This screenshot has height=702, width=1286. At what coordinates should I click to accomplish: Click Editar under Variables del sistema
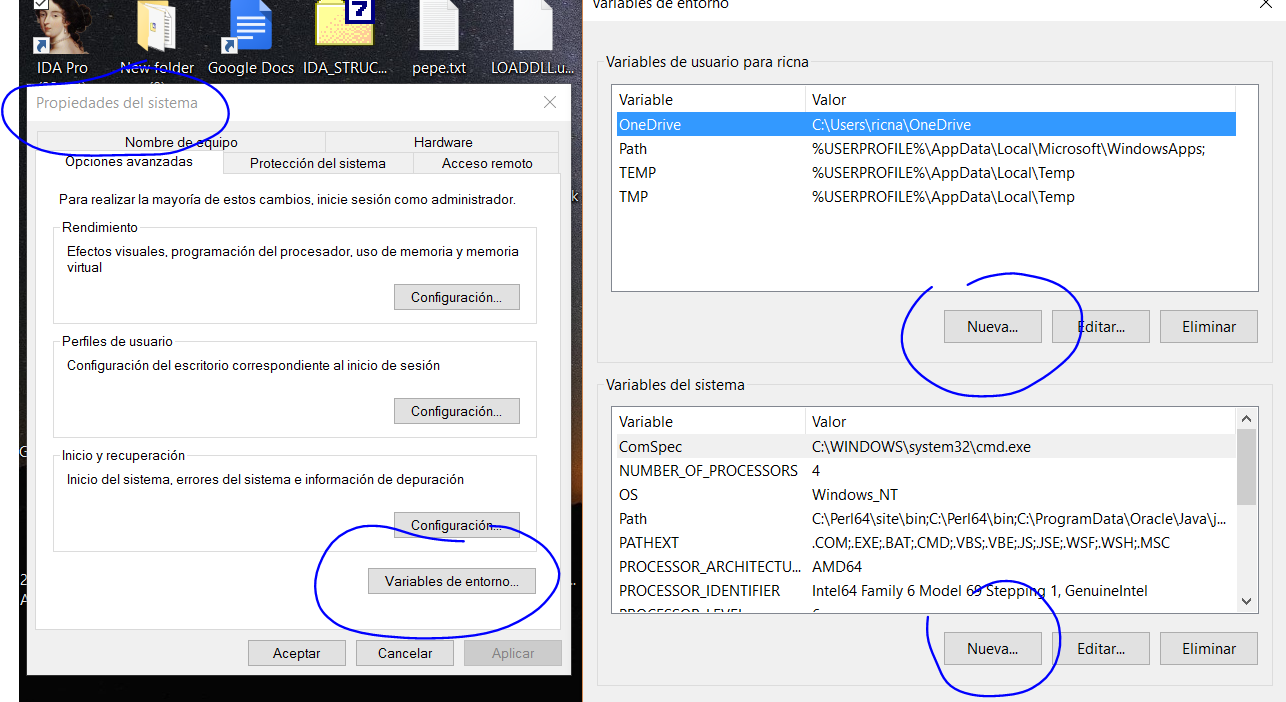[x=1100, y=648]
